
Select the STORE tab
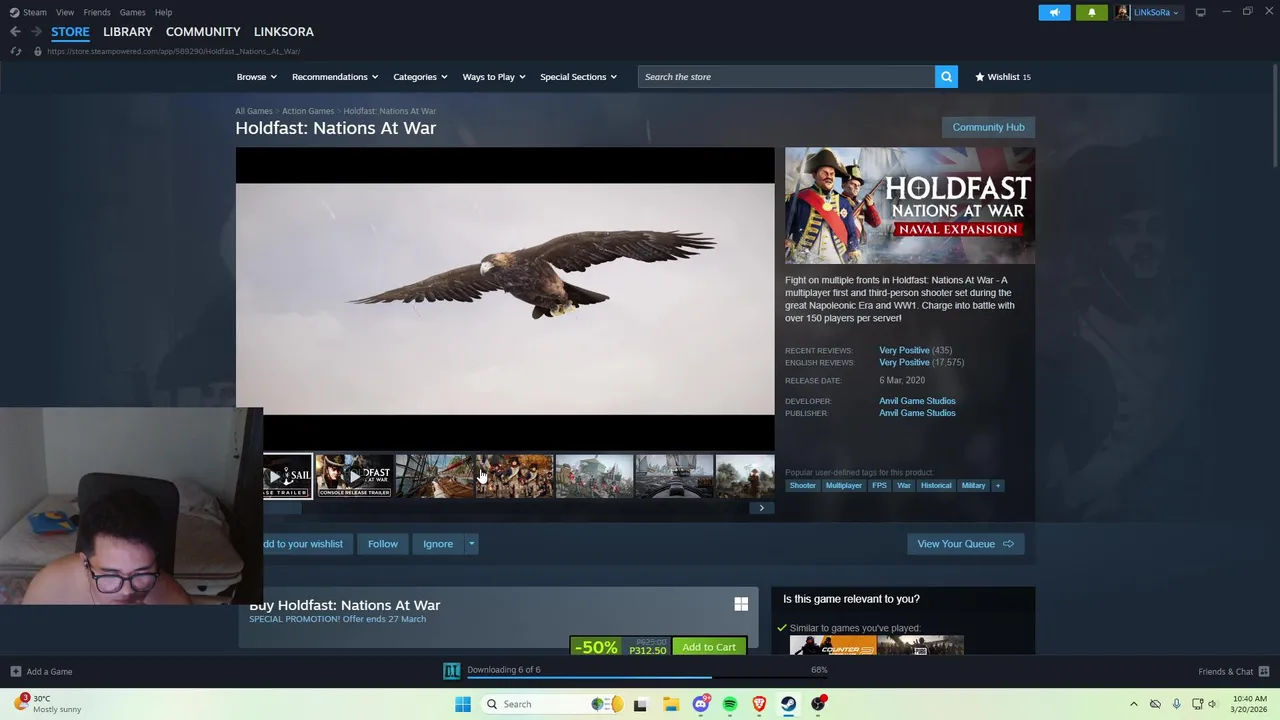point(70,32)
